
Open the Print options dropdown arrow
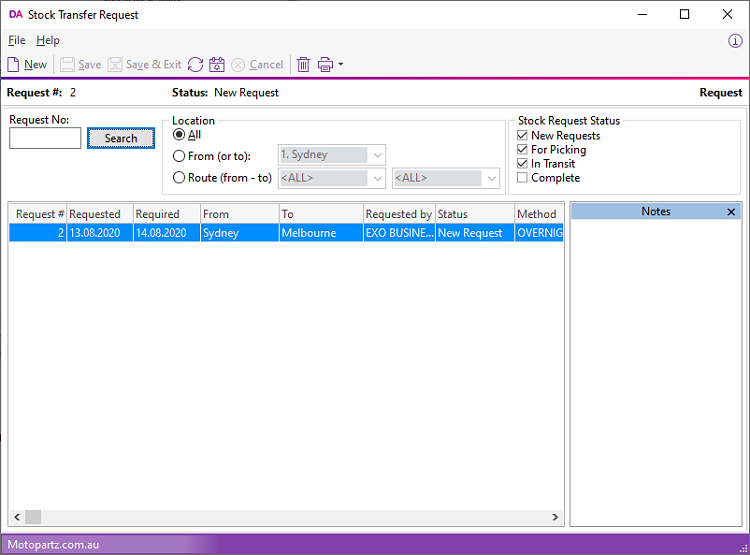click(x=341, y=64)
